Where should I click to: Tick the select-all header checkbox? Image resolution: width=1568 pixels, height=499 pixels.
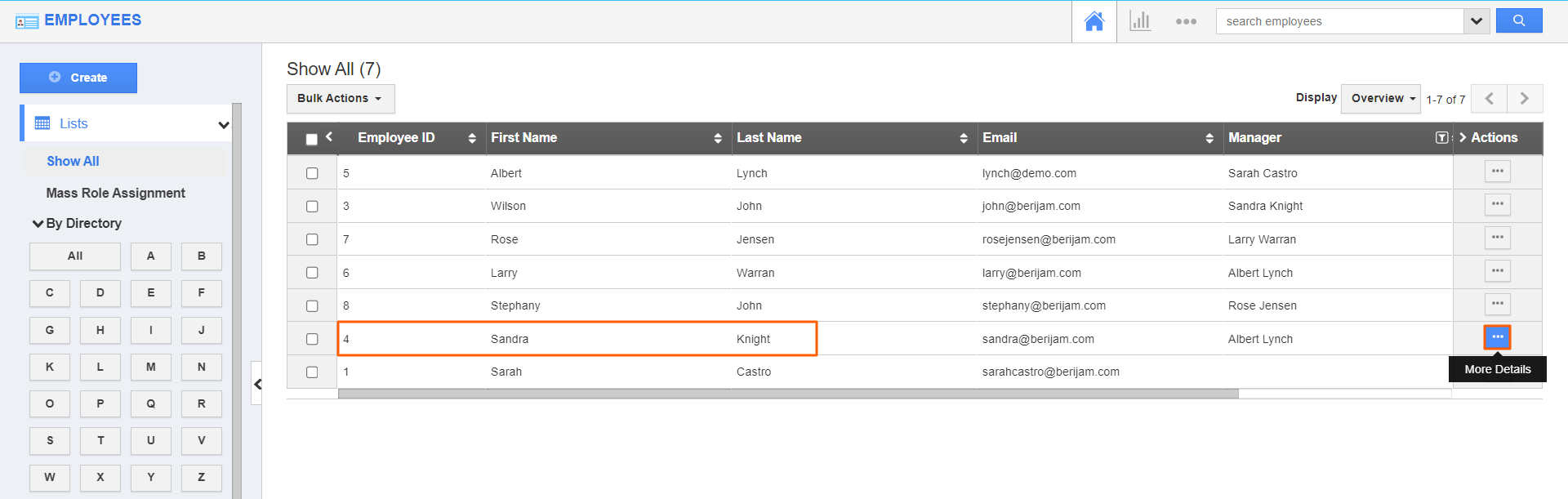point(311,139)
